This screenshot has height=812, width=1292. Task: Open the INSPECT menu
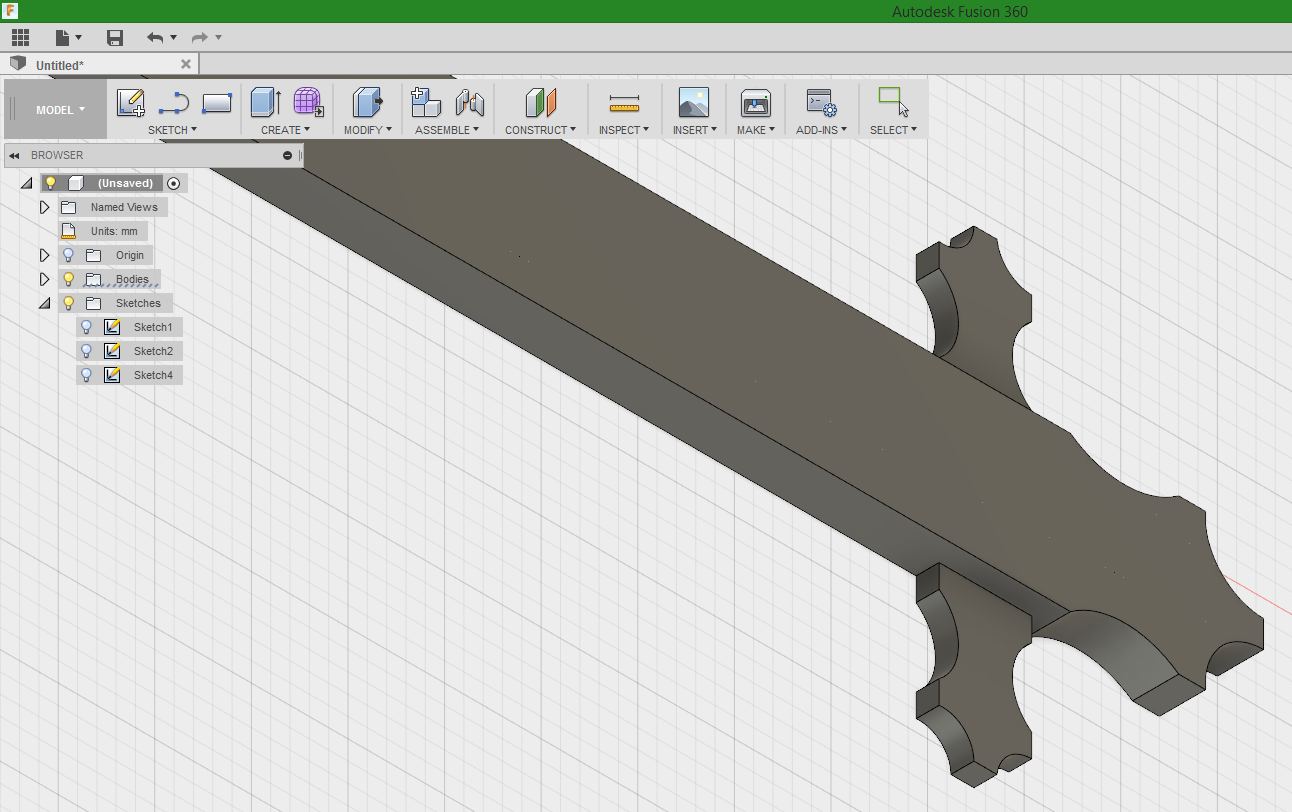[624, 130]
